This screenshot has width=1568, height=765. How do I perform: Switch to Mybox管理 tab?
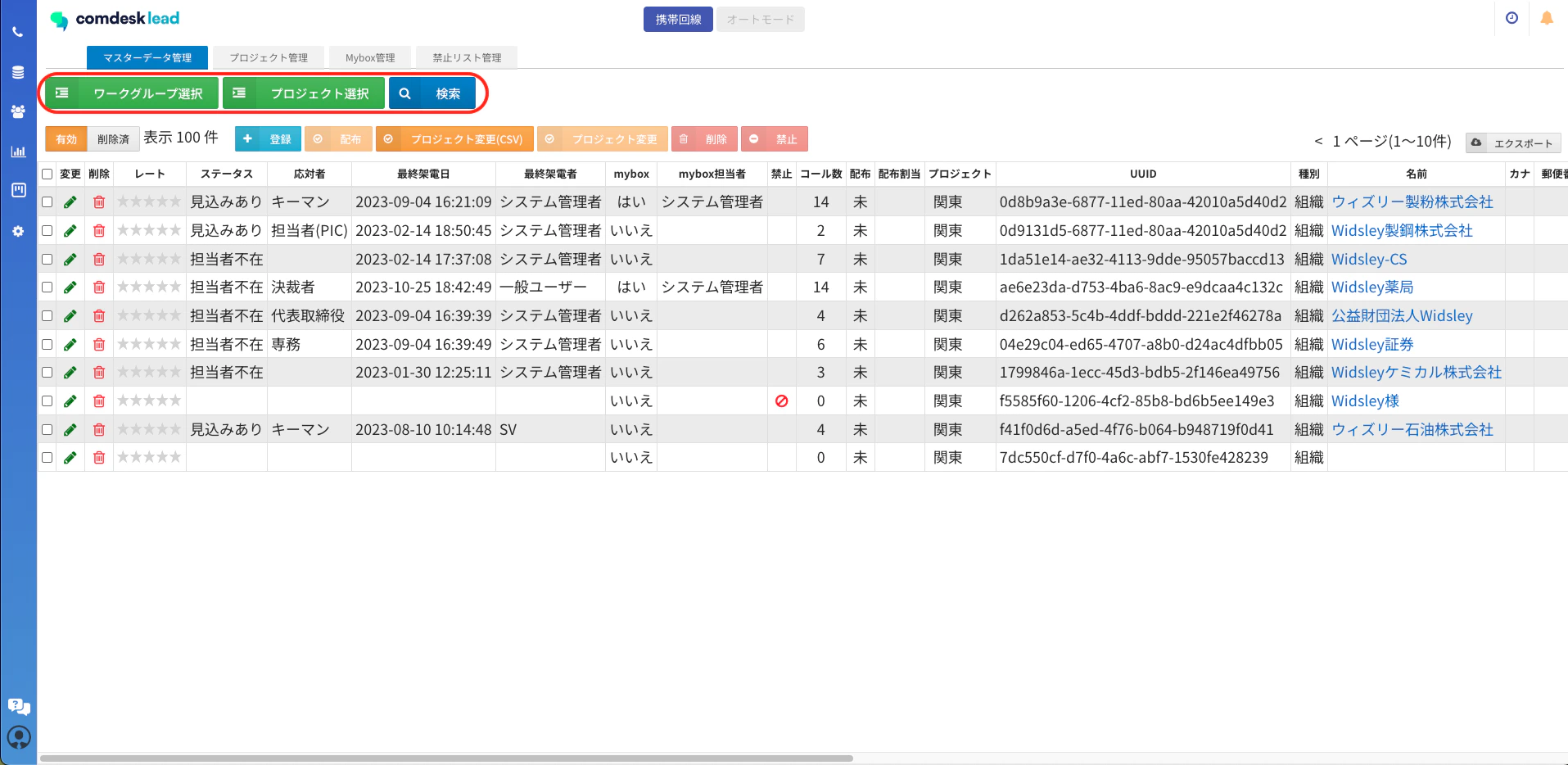click(x=370, y=57)
